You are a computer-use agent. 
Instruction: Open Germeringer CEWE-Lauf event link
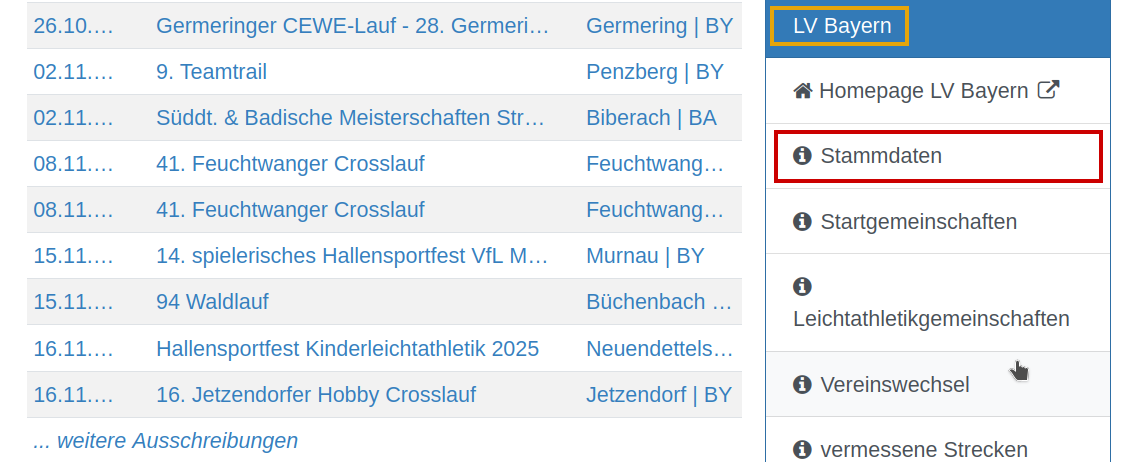pos(352,26)
